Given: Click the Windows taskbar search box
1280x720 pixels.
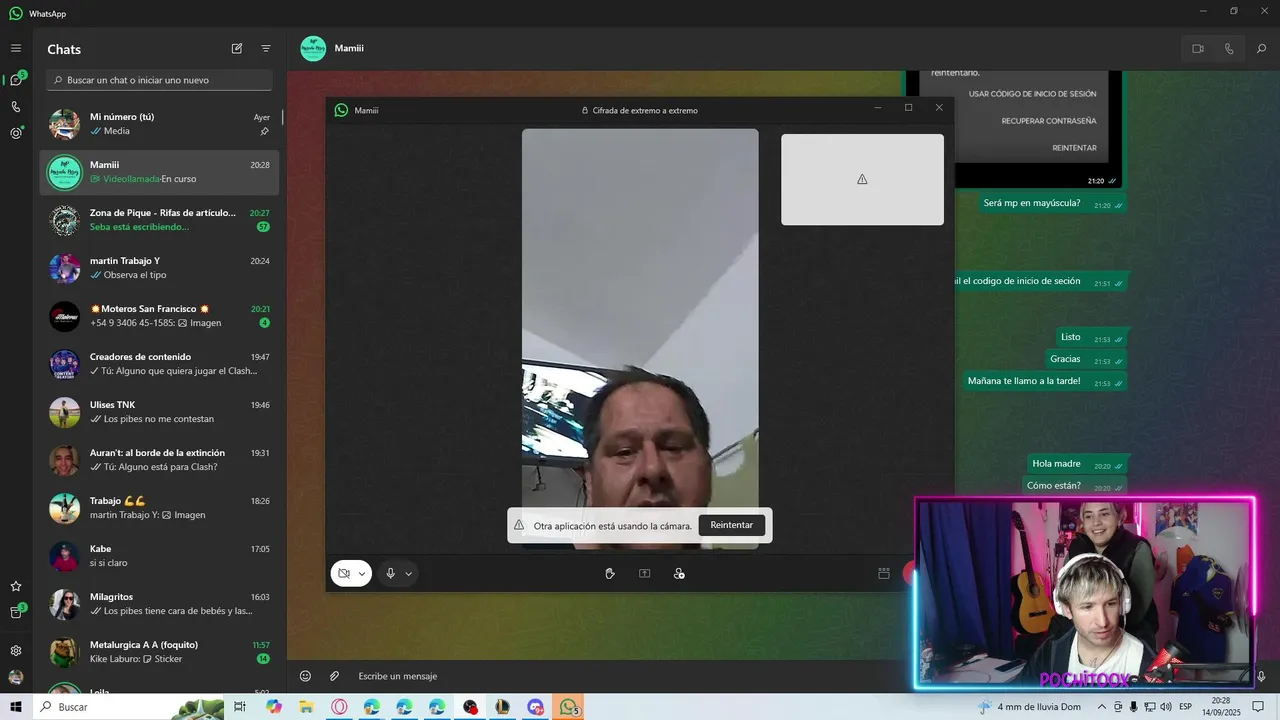Looking at the screenshot, I should (x=128, y=707).
